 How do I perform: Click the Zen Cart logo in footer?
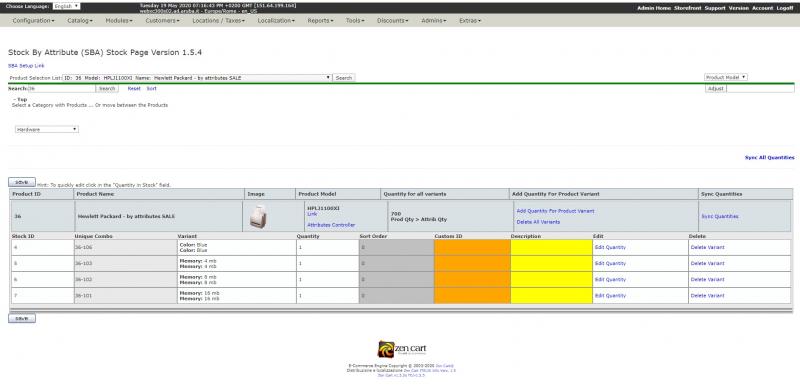pyautogui.click(x=402, y=349)
